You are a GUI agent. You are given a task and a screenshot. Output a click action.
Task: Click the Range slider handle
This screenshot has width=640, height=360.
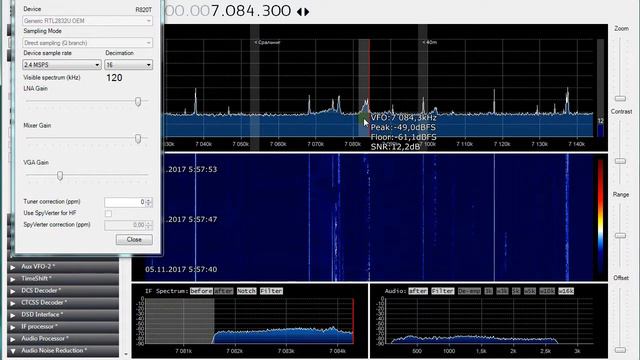point(620,236)
